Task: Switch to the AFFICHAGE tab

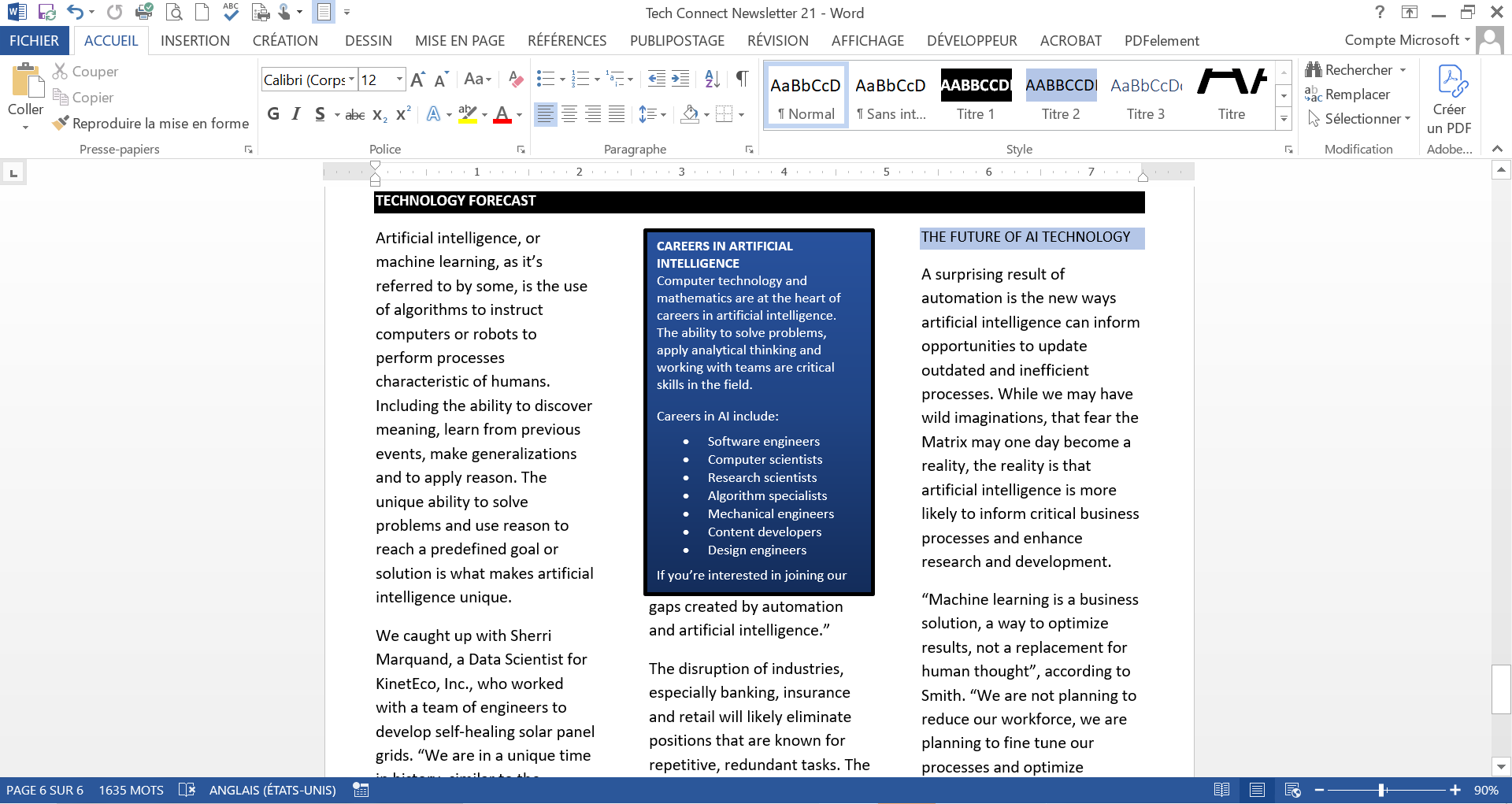Action: pos(868,41)
